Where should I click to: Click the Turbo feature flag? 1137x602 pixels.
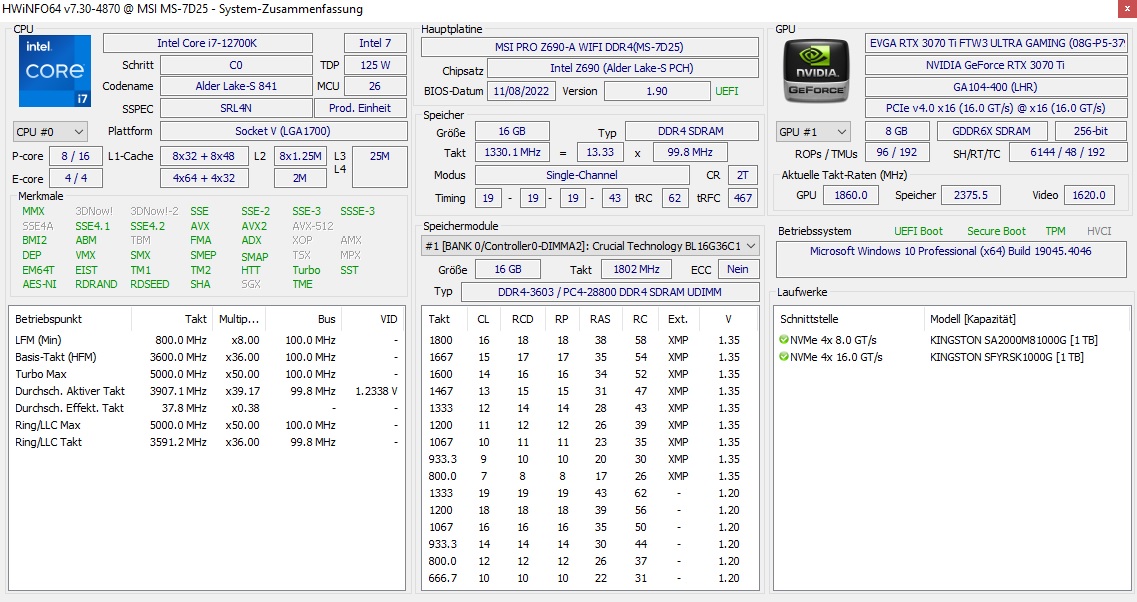[x=306, y=270]
